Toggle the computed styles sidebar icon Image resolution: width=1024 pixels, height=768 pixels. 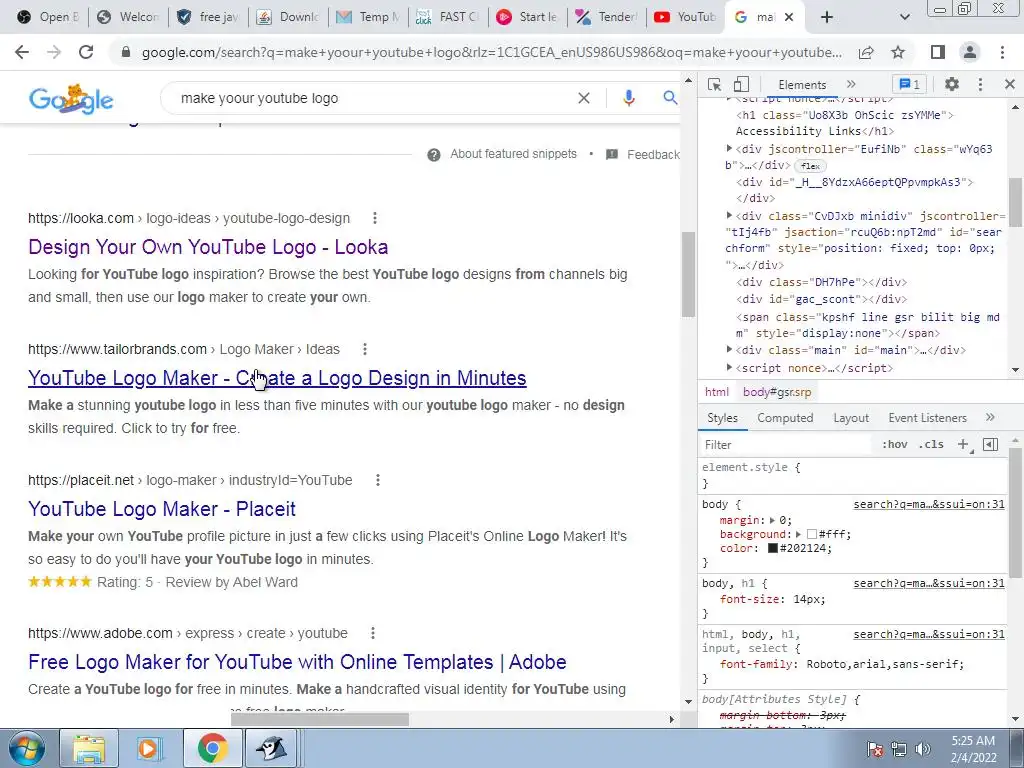click(x=991, y=445)
